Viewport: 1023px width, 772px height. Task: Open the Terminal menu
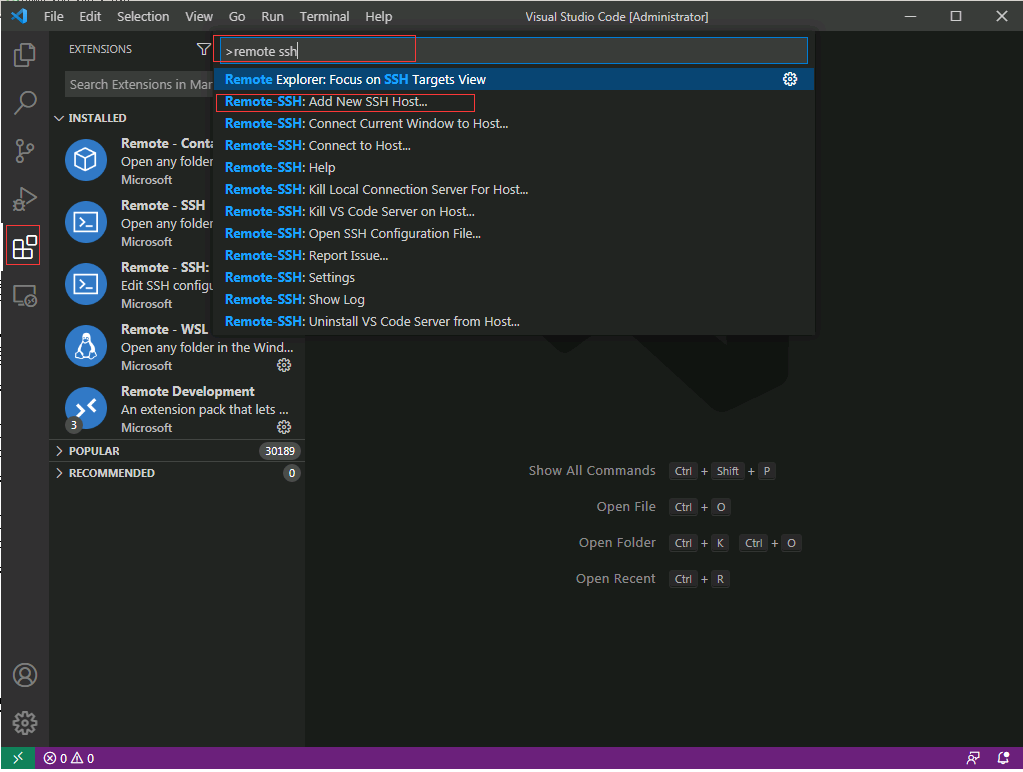click(324, 16)
